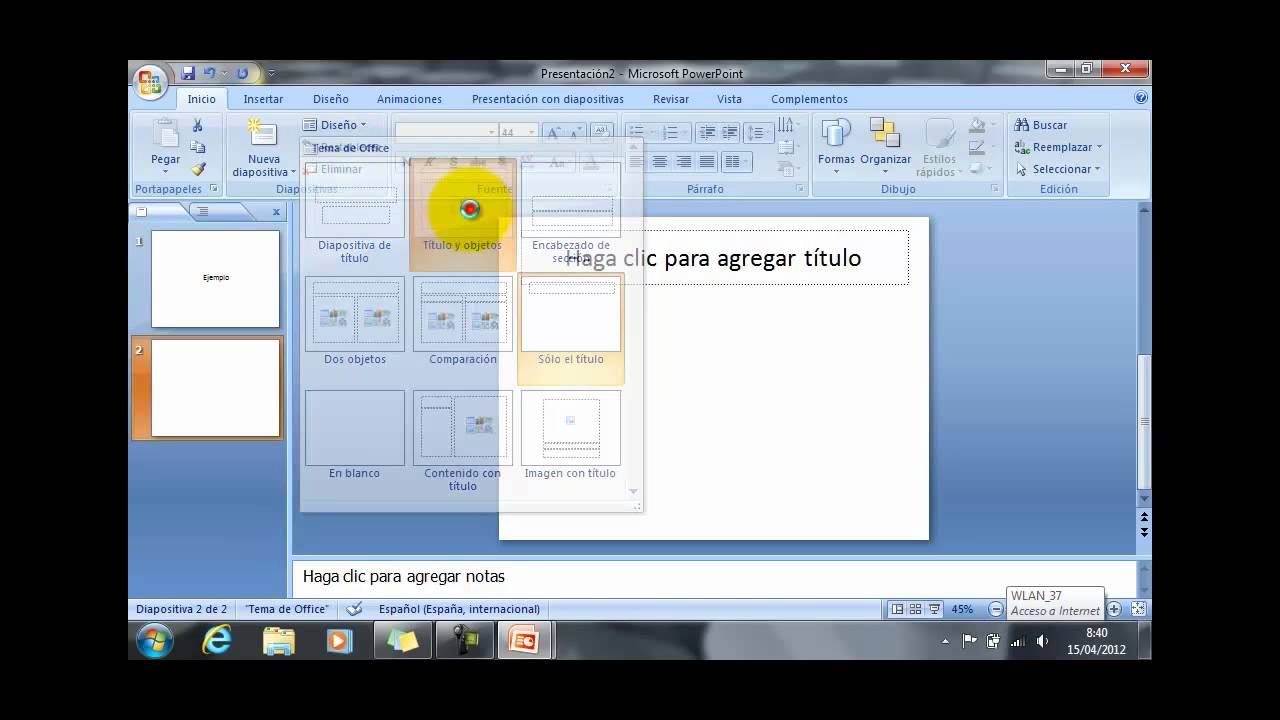This screenshot has height=720, width=1280.
Task: Click the slide title placeholder
Action: tap(714, 258)
